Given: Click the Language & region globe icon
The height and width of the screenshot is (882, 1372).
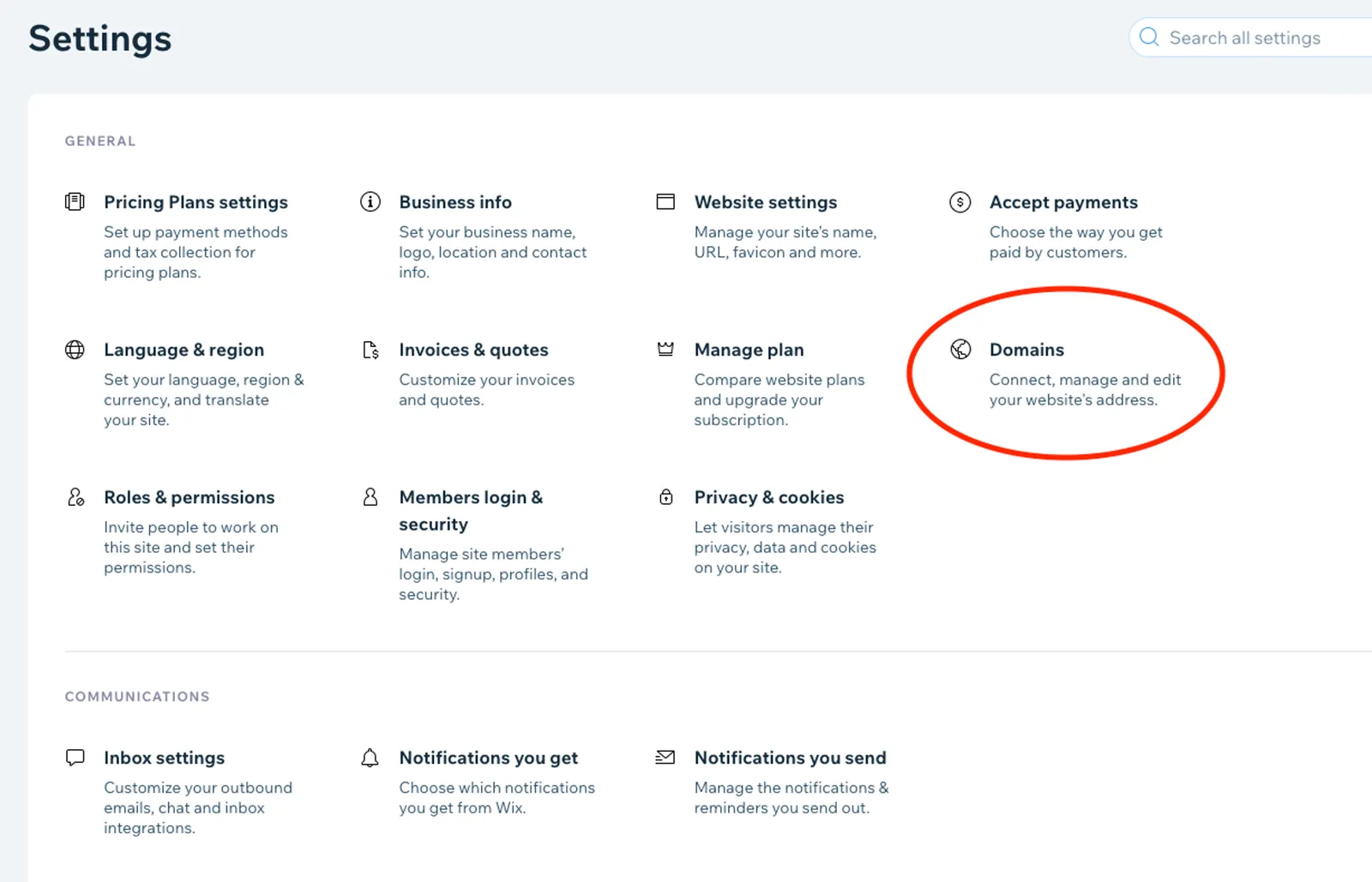Looking at the screenshot, I should [75, 350].
